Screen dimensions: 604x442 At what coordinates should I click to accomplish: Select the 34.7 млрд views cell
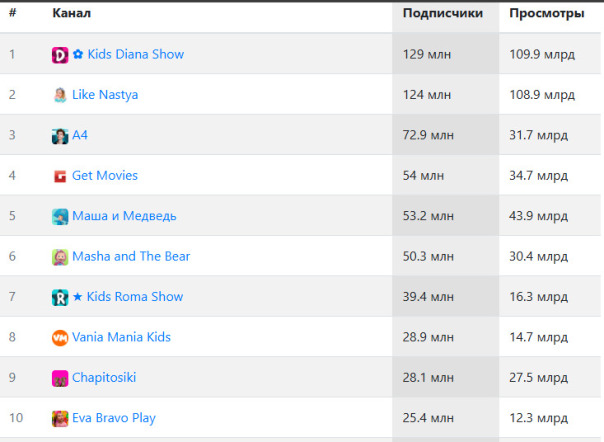point(550,175)
